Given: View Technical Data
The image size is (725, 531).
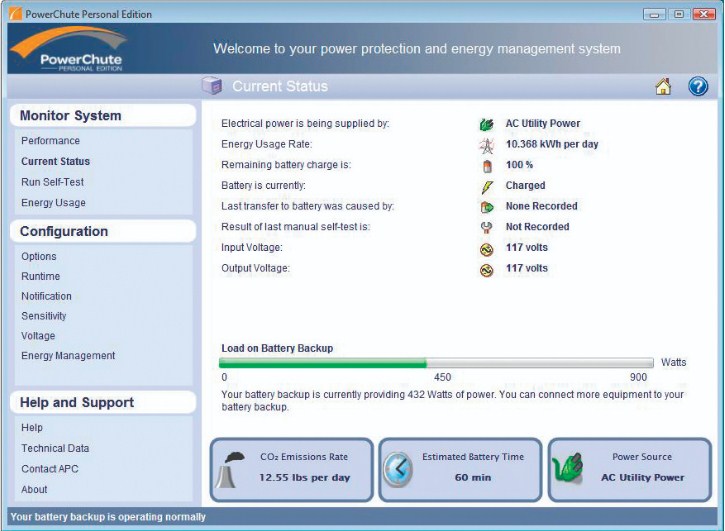Looking at the screenshot, I should click(55, 448).
